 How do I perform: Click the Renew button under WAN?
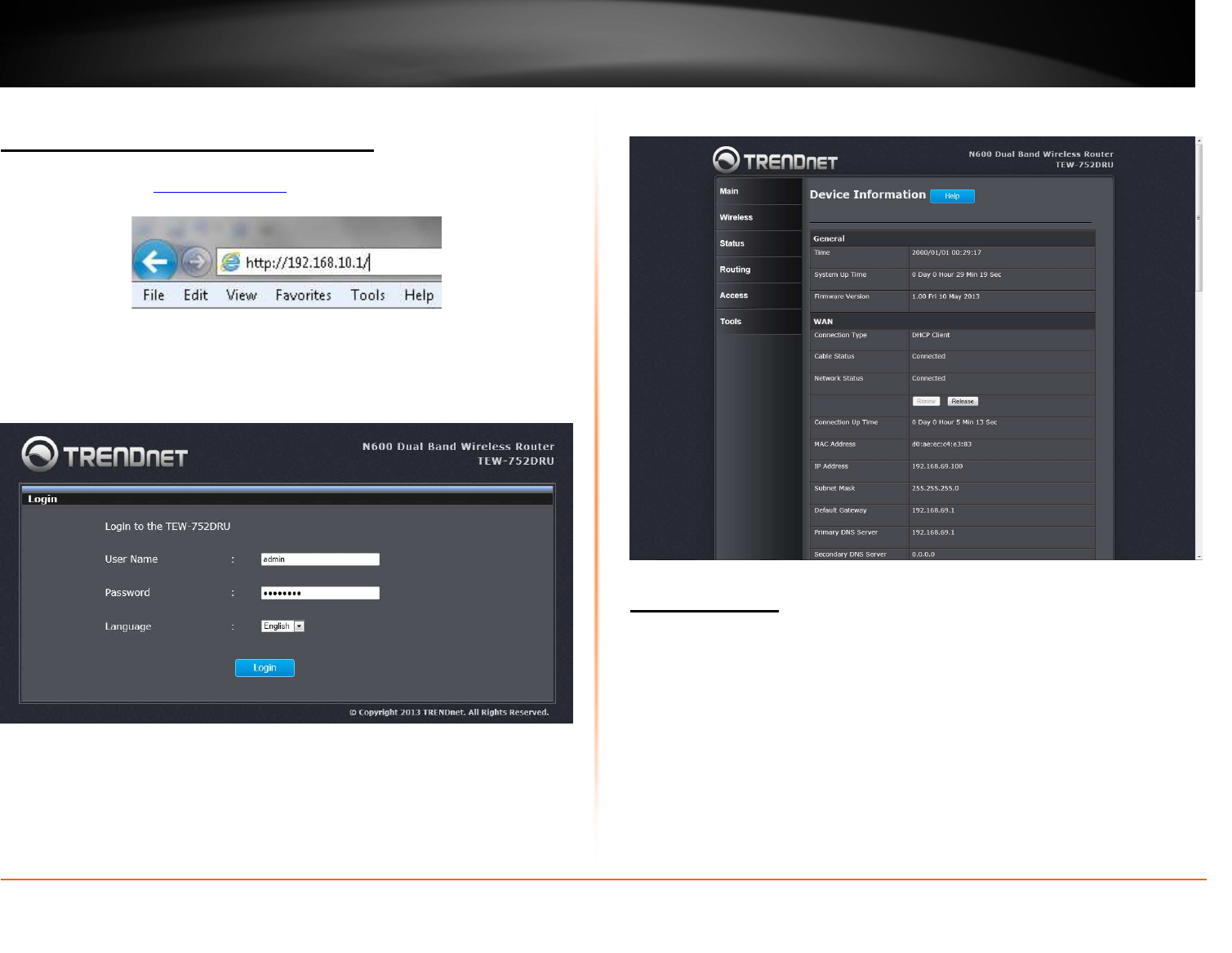point(926,401)
